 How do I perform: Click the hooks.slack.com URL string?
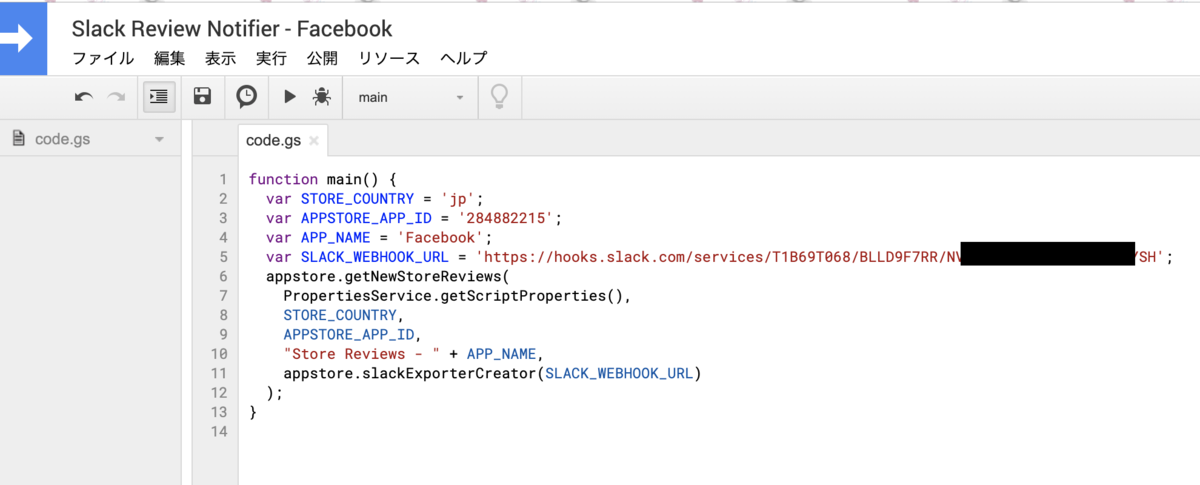coord(820,256)
